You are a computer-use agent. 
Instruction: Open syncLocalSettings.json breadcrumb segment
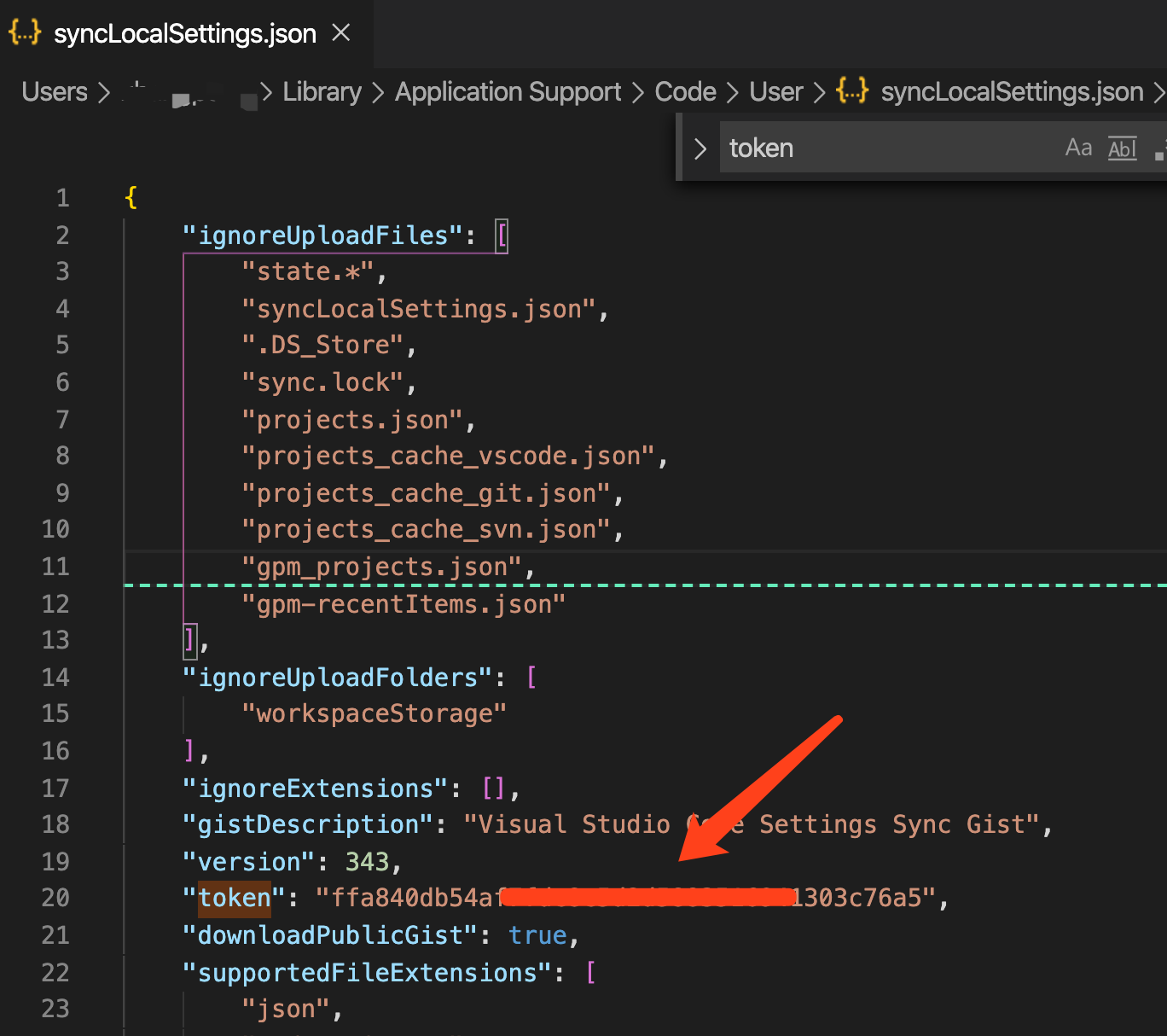pos(1013,91)
